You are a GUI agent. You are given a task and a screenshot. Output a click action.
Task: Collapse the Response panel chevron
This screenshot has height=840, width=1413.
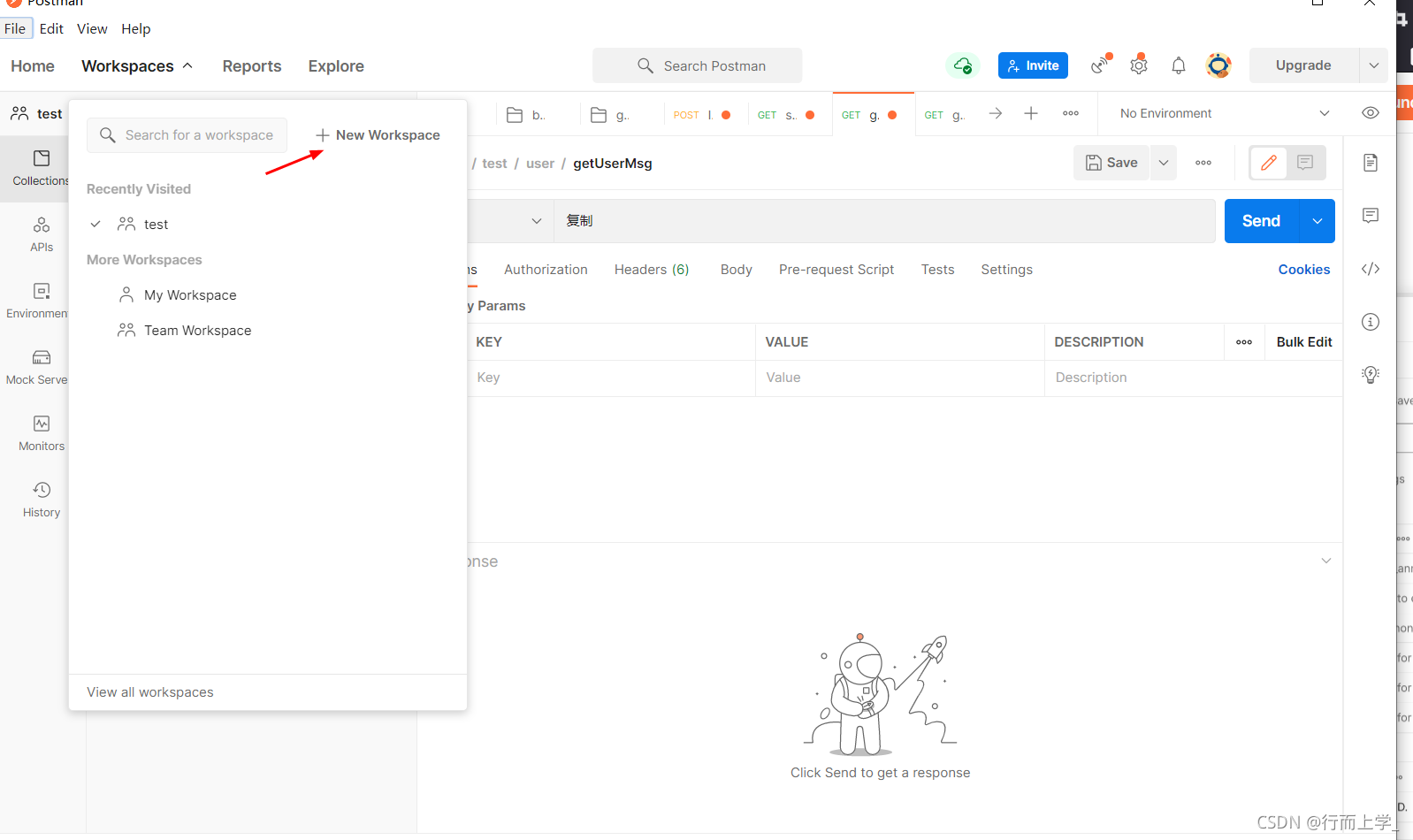pos(1326,561)
